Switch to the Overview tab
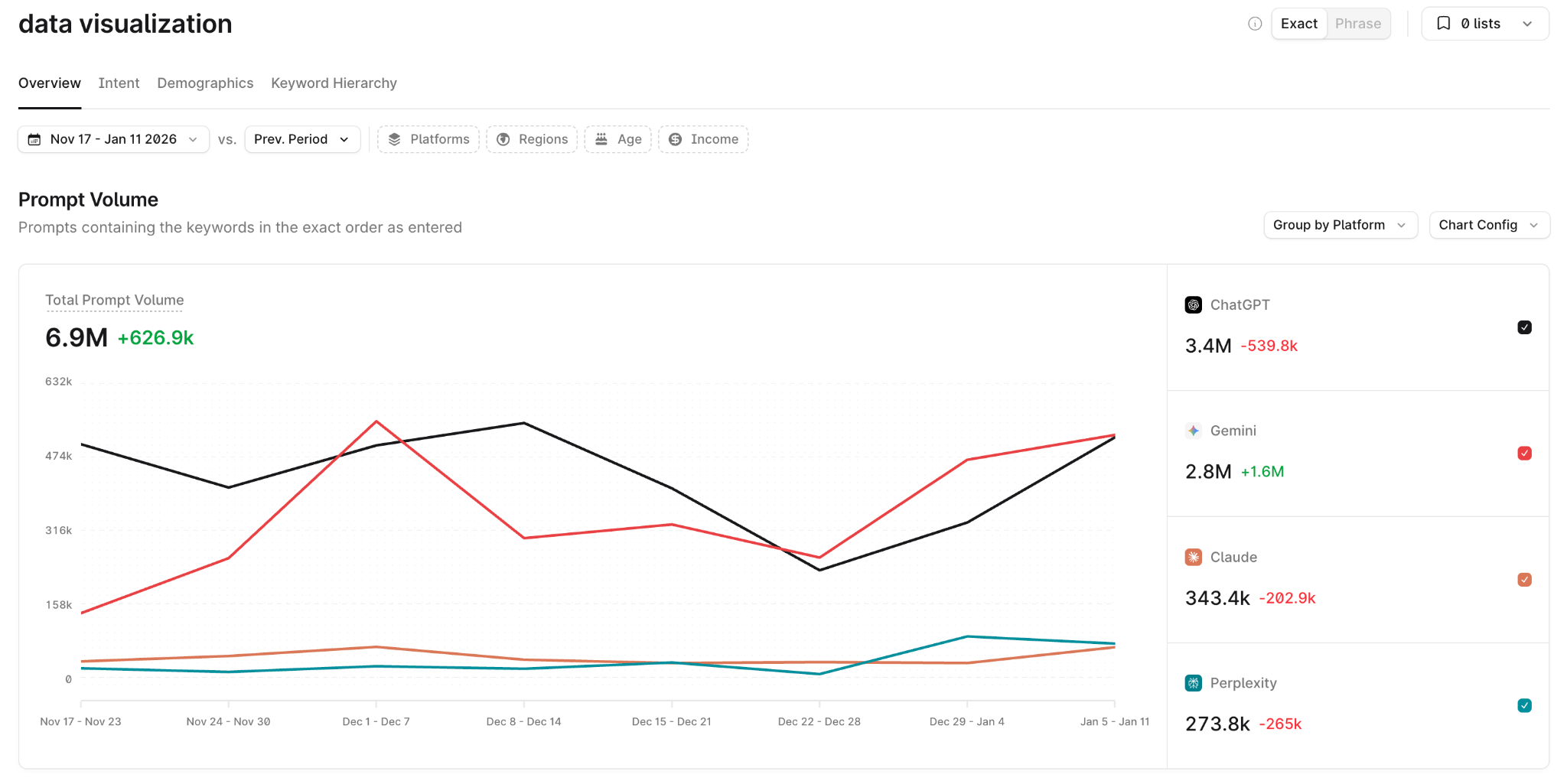Viewport: 1567px width, 784px height. click(50, 83)
